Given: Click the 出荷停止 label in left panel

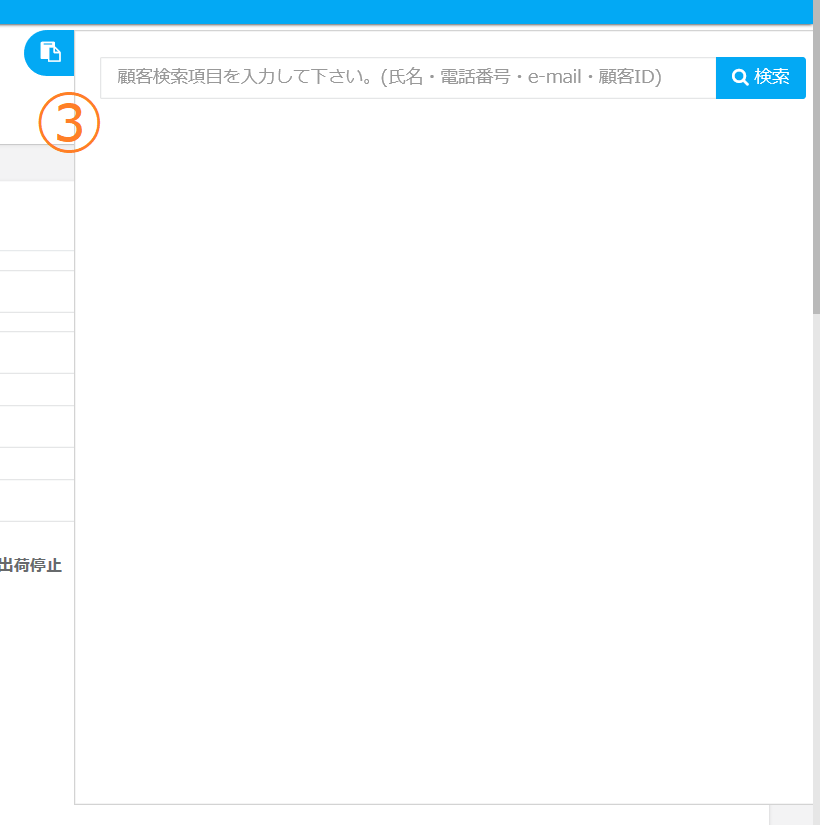Looking at the screenshot, I should [x=31, y=565].
